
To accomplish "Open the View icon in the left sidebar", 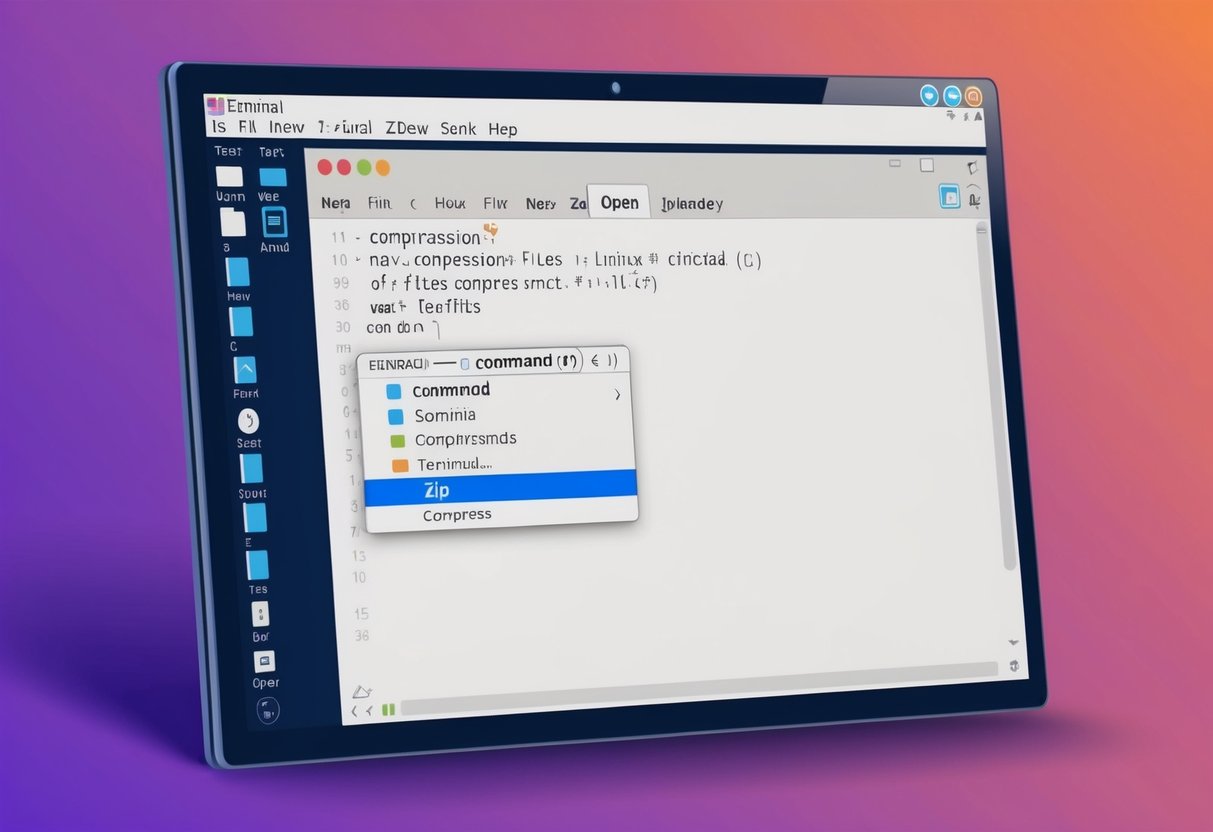I will tap(272, 178).
